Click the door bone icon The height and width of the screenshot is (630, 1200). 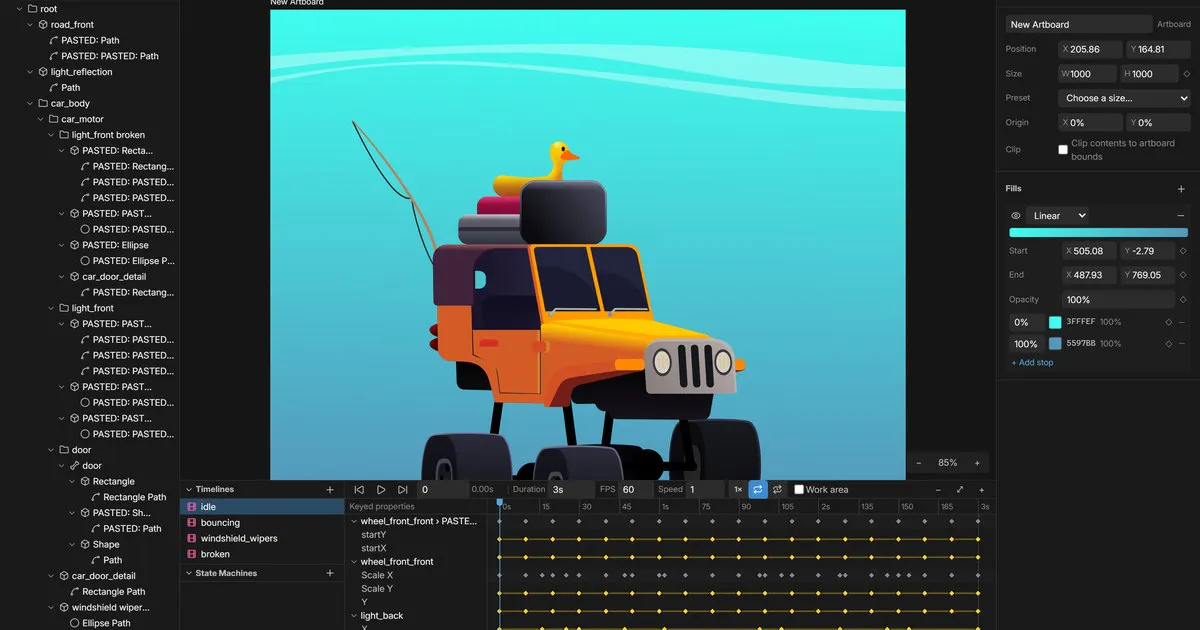click(x=75, y=466)
